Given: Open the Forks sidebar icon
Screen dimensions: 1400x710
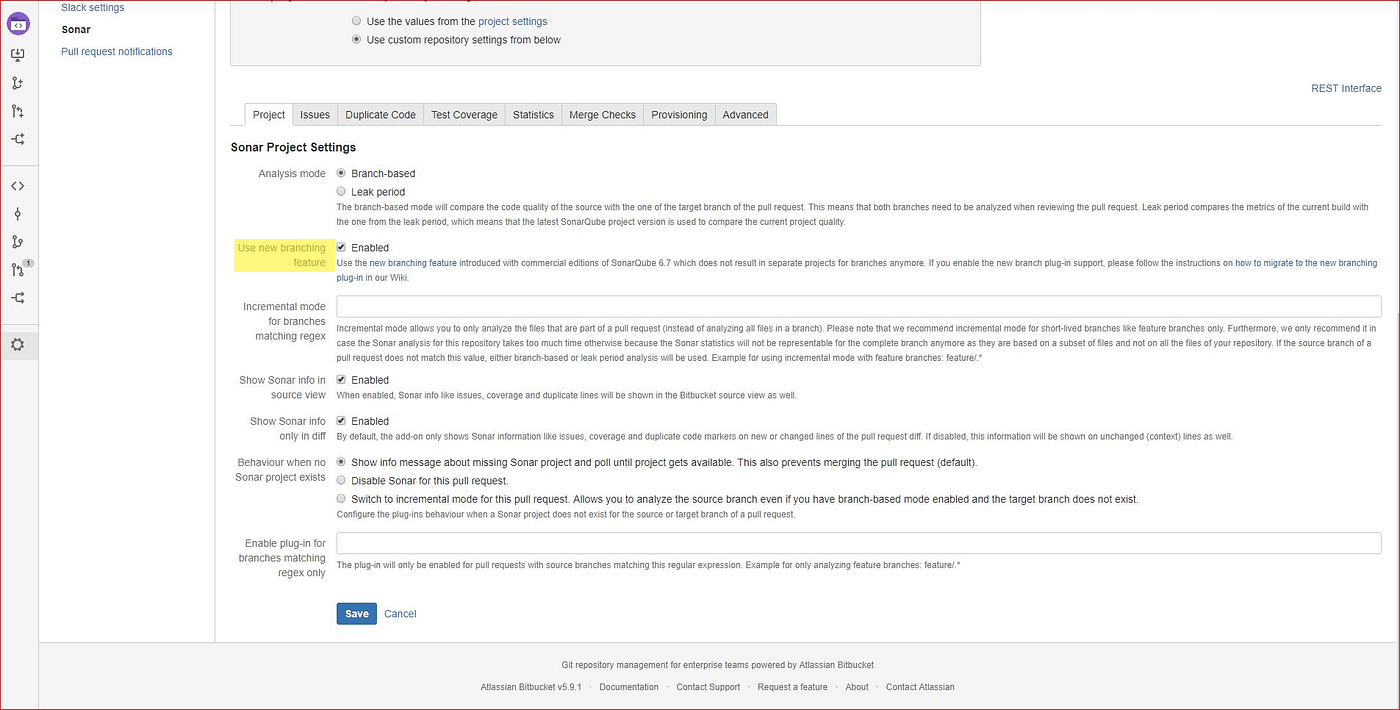Looking at the screenshot, I should pyautogui.click(x=18, y=297).
